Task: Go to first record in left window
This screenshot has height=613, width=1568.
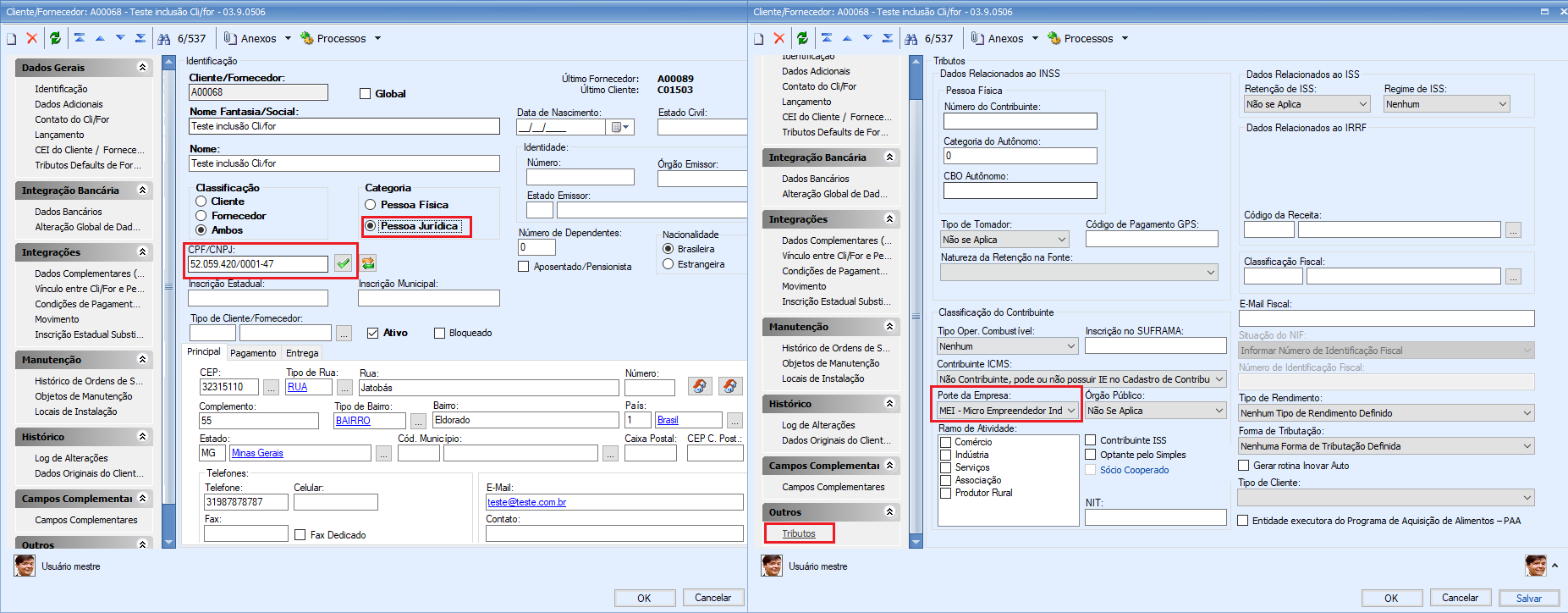Action: pos(79,38)
